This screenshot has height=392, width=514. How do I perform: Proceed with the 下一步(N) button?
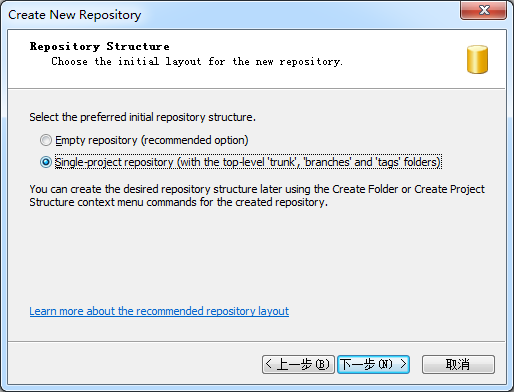click(x=373, y=364)
